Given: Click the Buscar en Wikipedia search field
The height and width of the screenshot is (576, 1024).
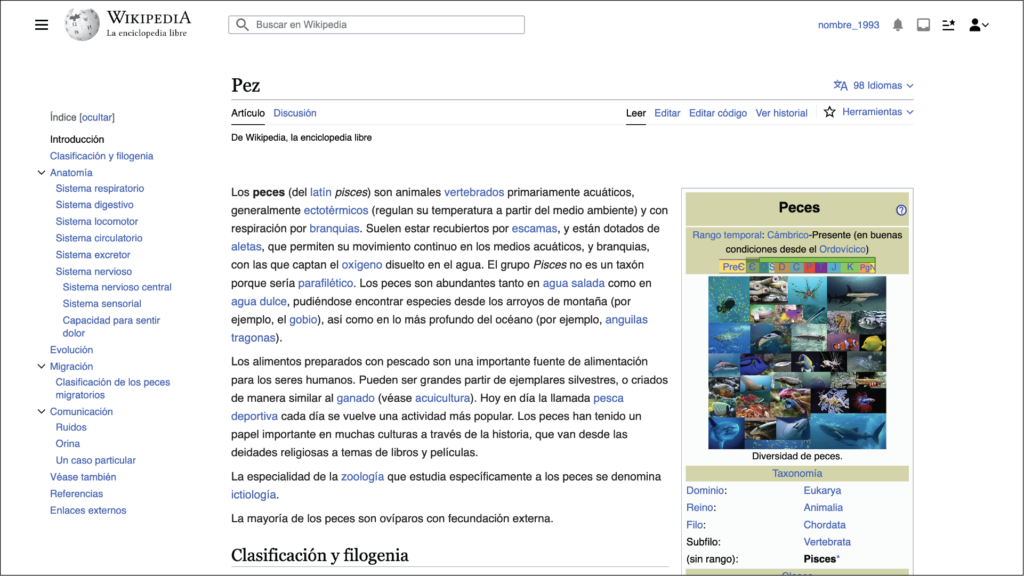Looking at the screenshot, I should (x=376, y=24).
